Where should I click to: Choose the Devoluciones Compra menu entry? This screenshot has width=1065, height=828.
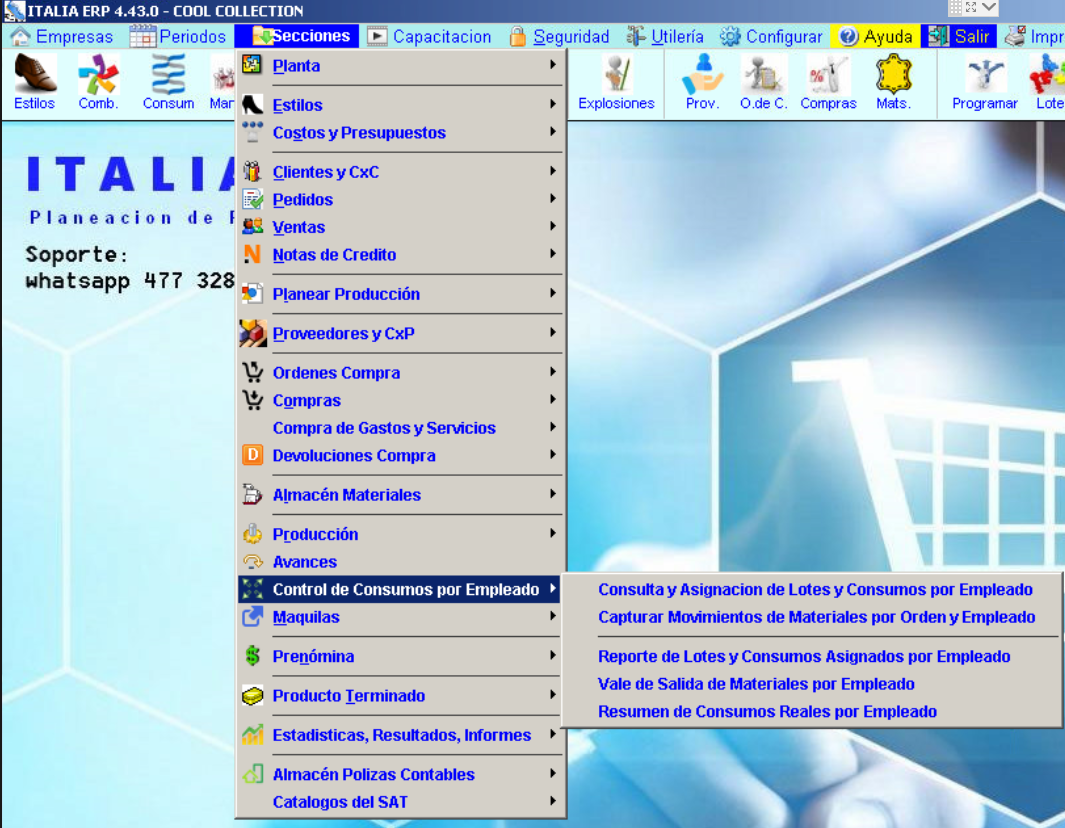pyautogui.click(x=399, y=455)
